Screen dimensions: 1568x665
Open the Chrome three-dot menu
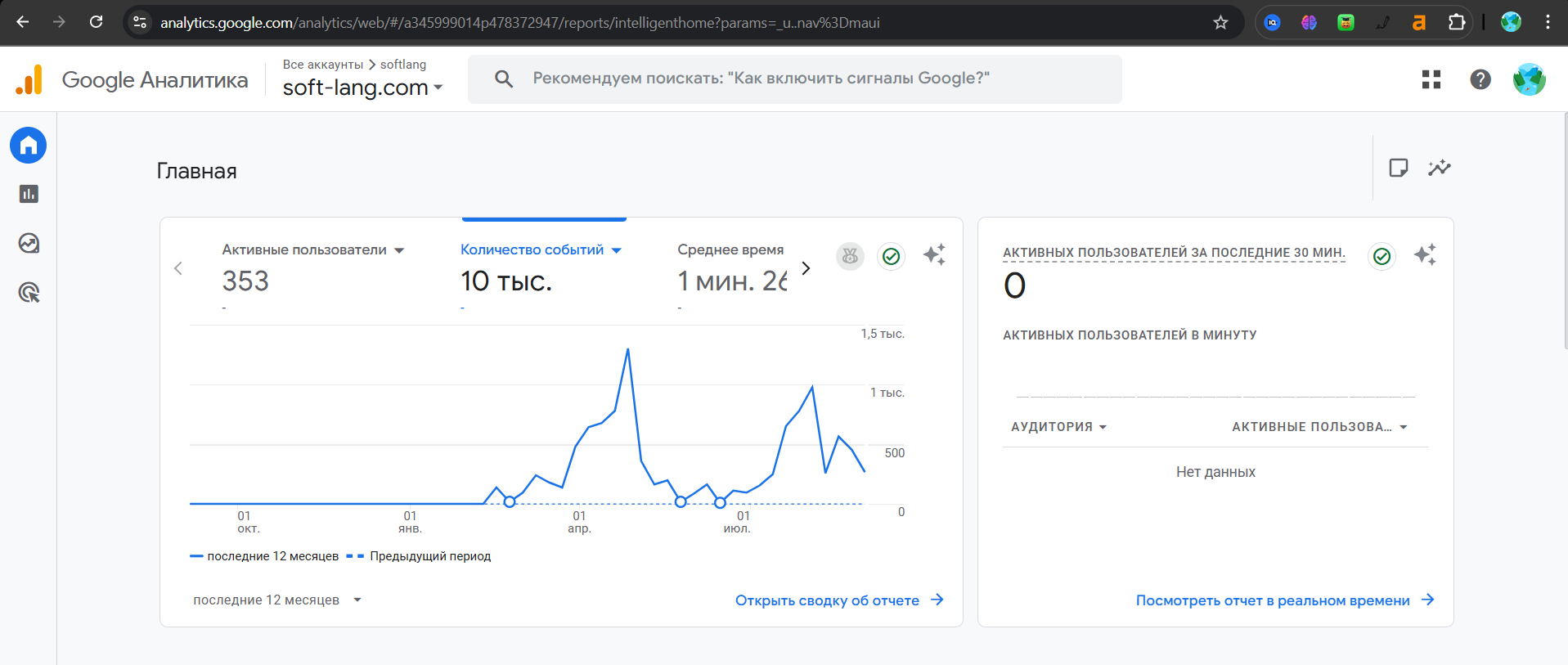(x=1548, y=22)
